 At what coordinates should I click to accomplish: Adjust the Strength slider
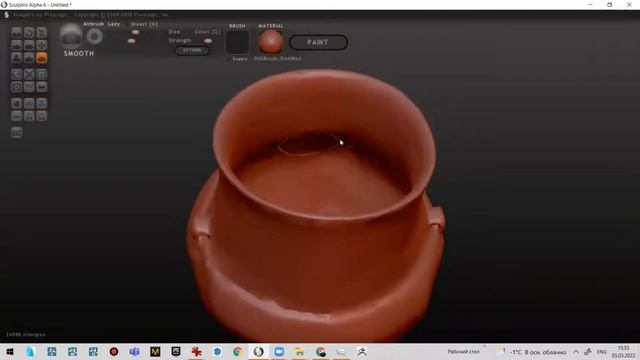[x=131, y=41]
